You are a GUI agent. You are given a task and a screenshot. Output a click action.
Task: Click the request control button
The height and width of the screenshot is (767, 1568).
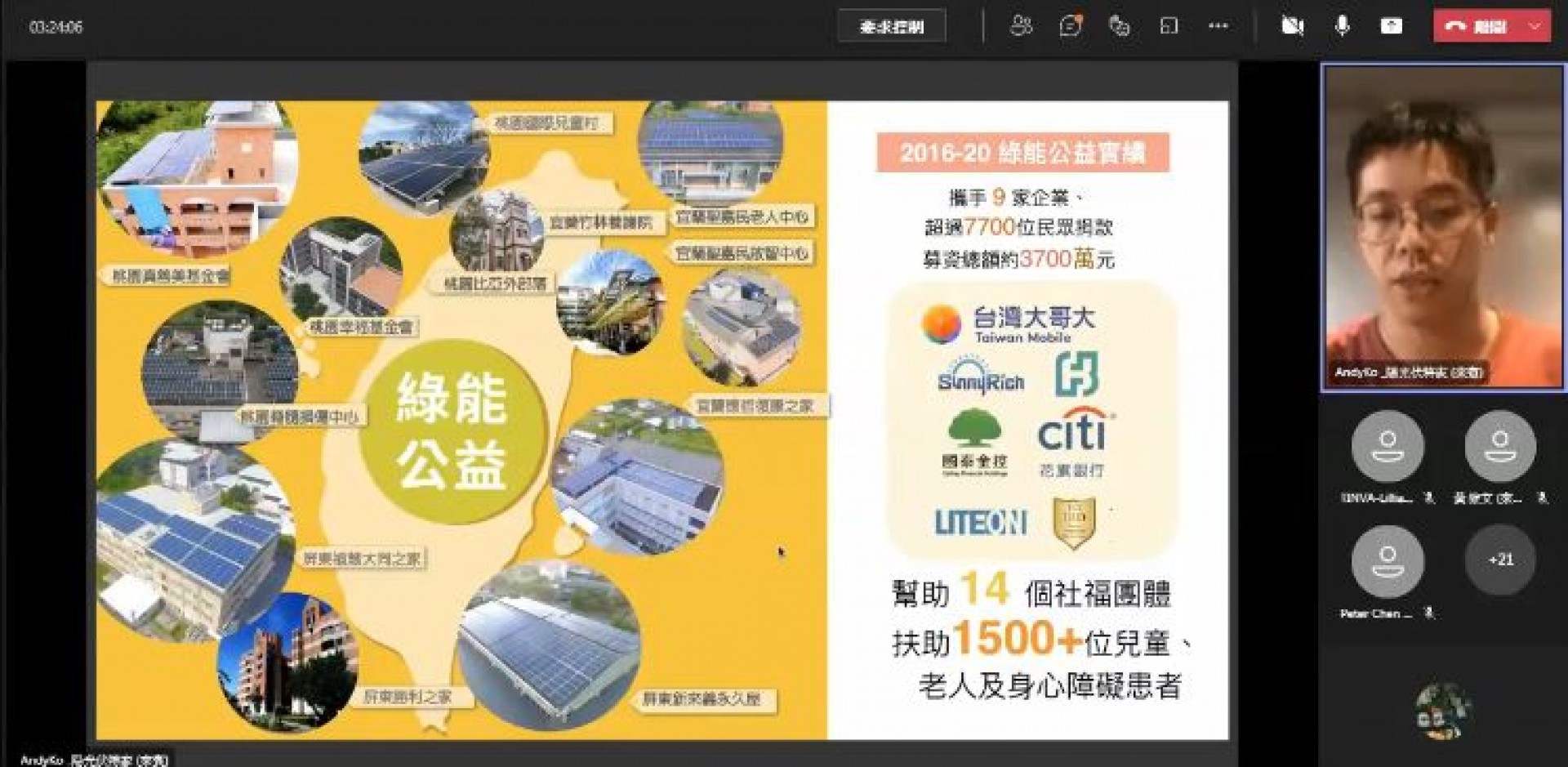pyautogui.click(x=891, y=26)
